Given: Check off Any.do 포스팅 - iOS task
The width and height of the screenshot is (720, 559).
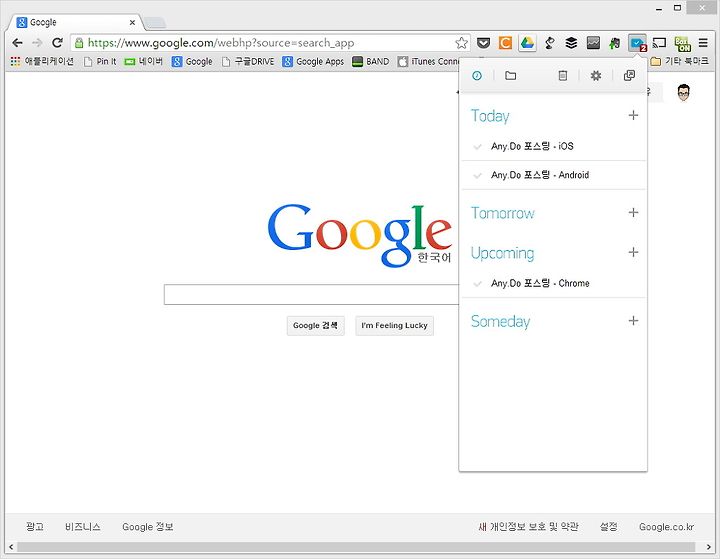Looking at the screenshot, I should pos(478,147).
